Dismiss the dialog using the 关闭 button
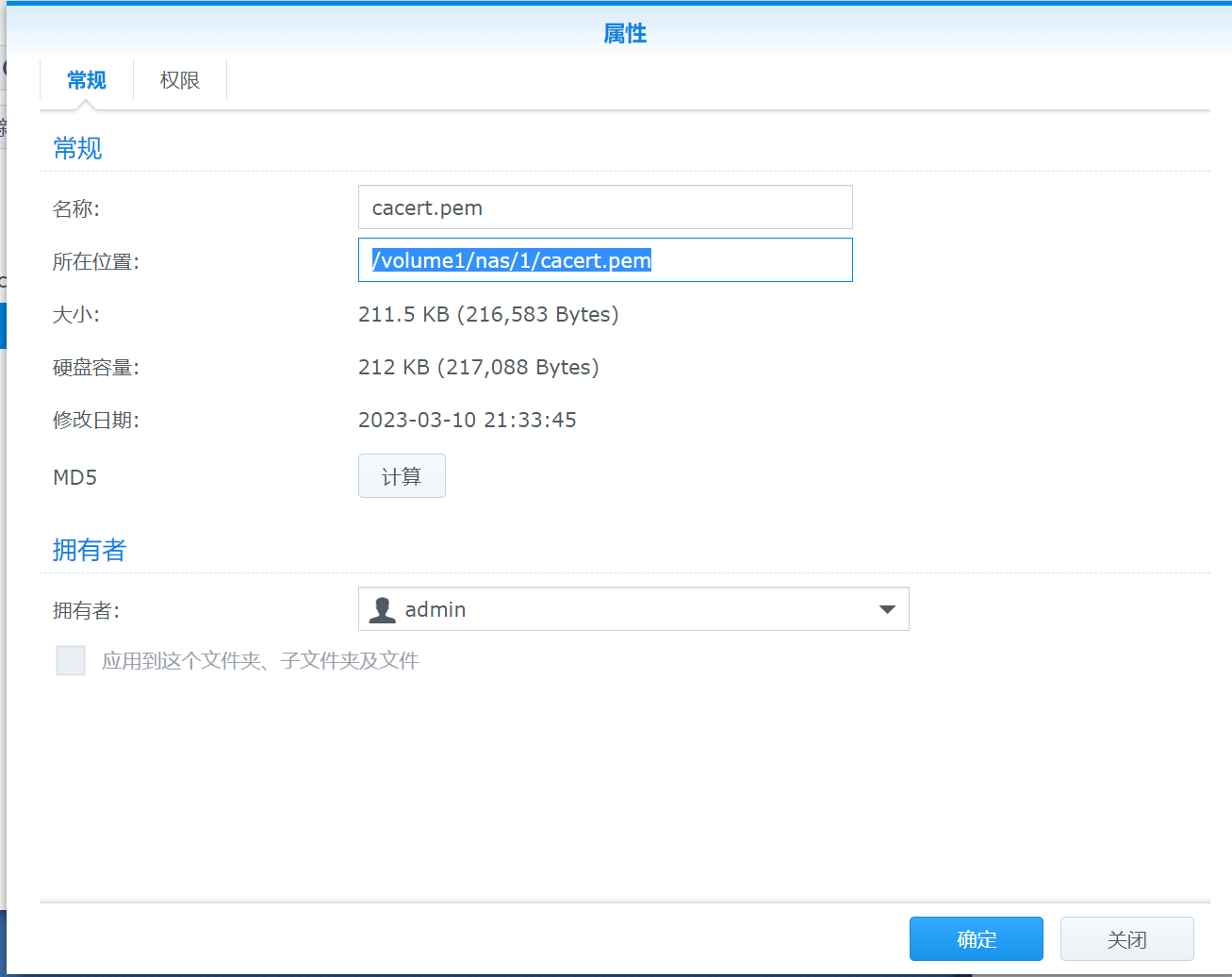1232x977 pixels. [1126, 938]
